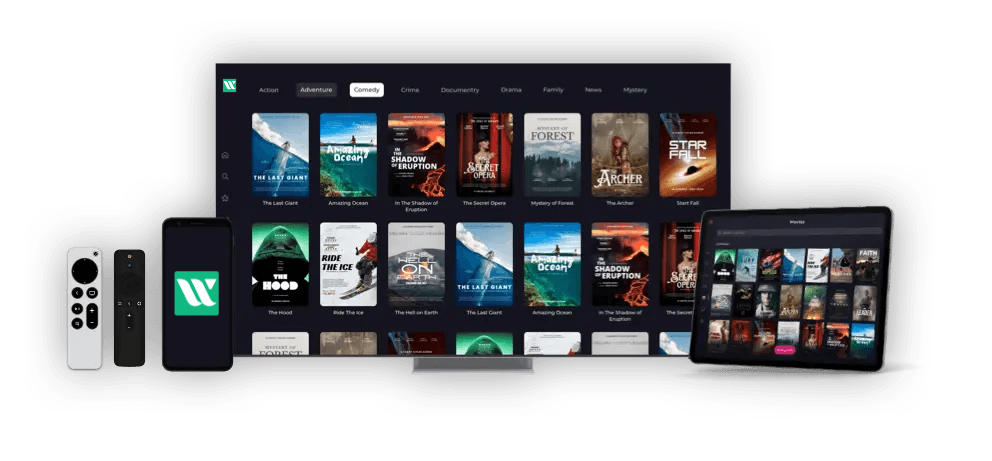Tap the pink button on the tablet

pos(784,350)
